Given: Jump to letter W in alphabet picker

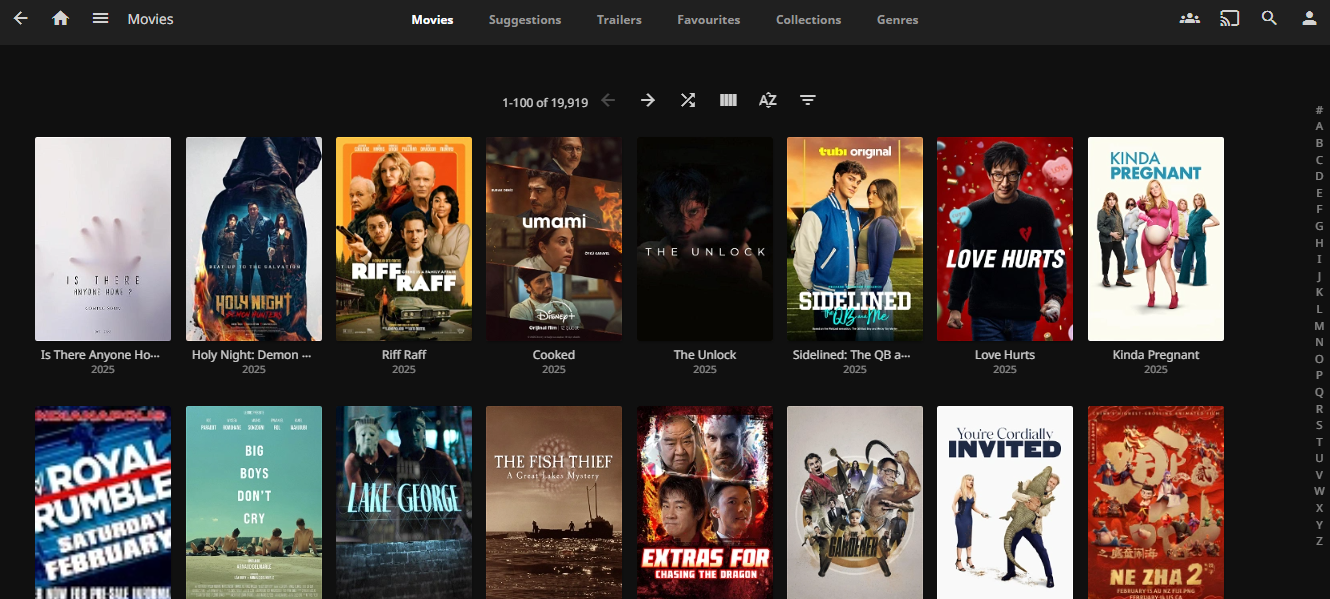Looking at the screenshot, I should tap(1319, 491).
